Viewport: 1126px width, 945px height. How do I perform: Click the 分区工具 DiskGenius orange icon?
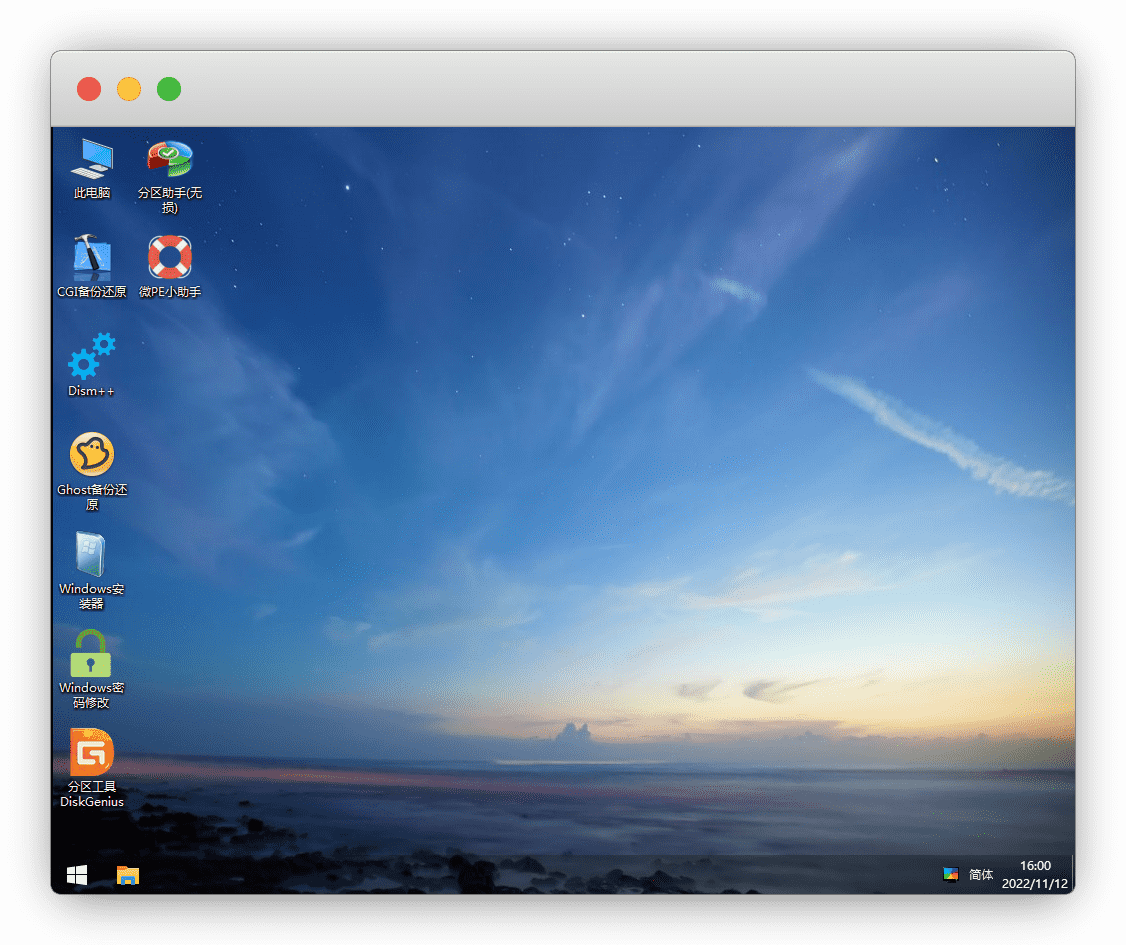(x=92, y=752)
